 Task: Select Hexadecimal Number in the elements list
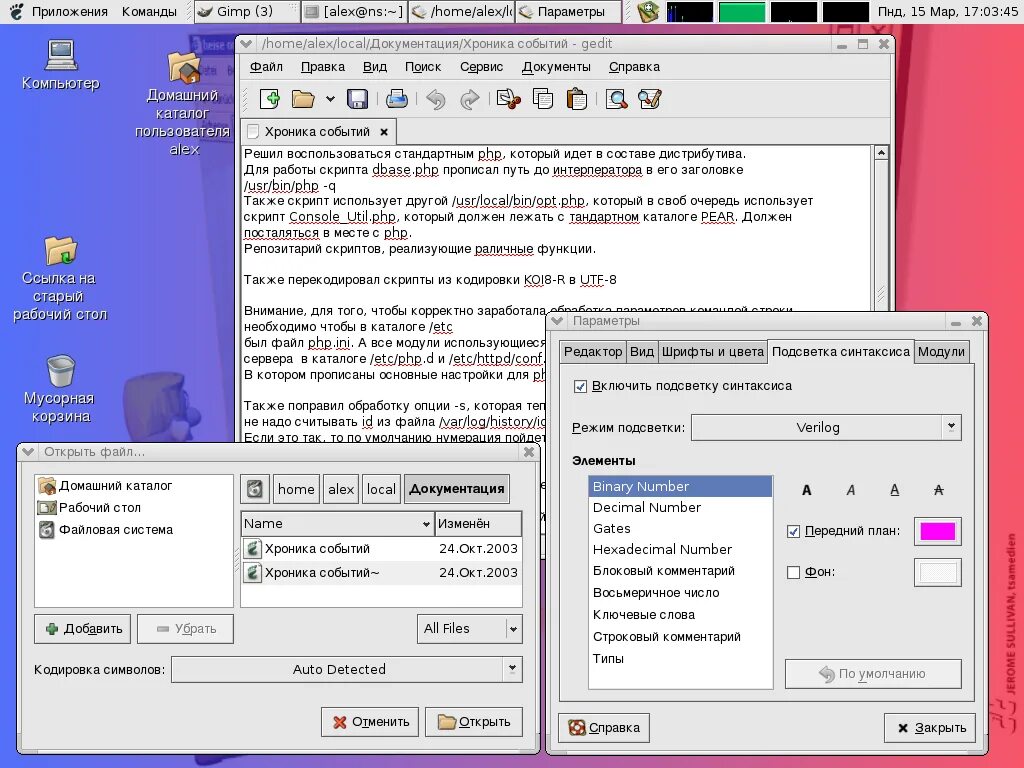click(680, 549)
